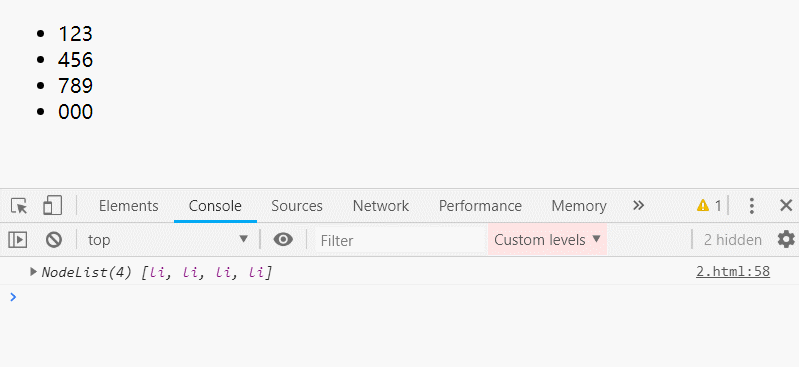Click the 2 hidden messages label
Viewport: 799px width, 367px height.
pos(733,240)
